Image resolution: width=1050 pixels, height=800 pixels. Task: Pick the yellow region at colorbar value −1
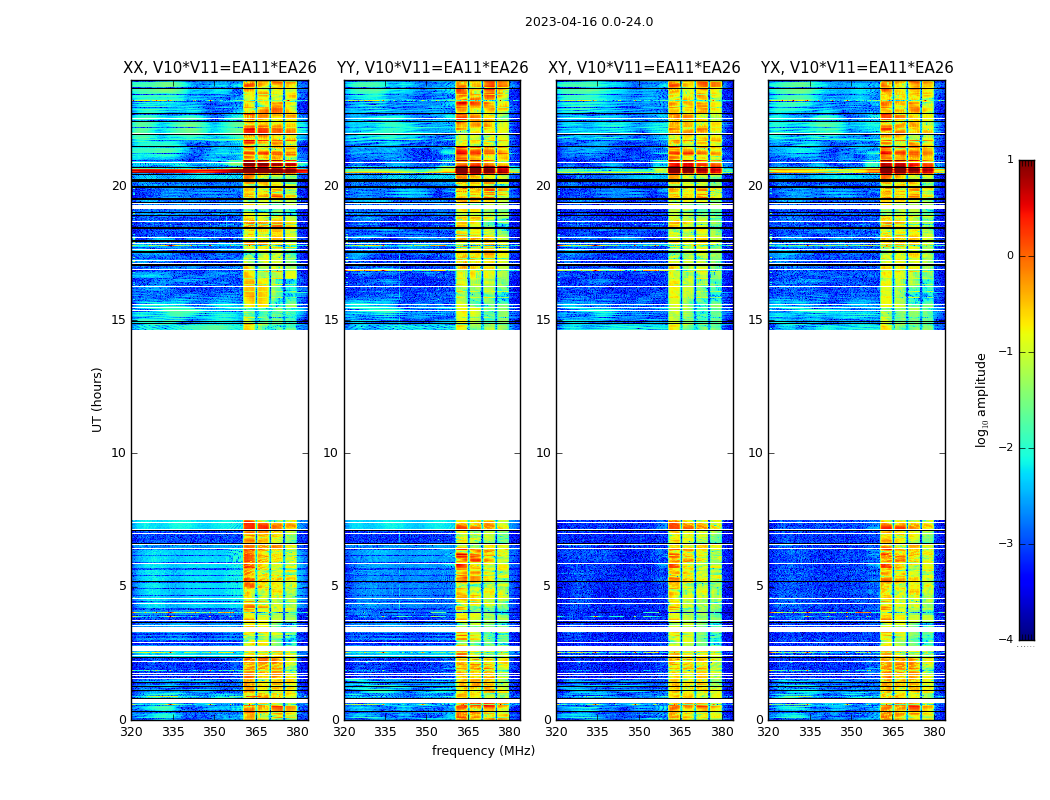tap(1026, 350)
